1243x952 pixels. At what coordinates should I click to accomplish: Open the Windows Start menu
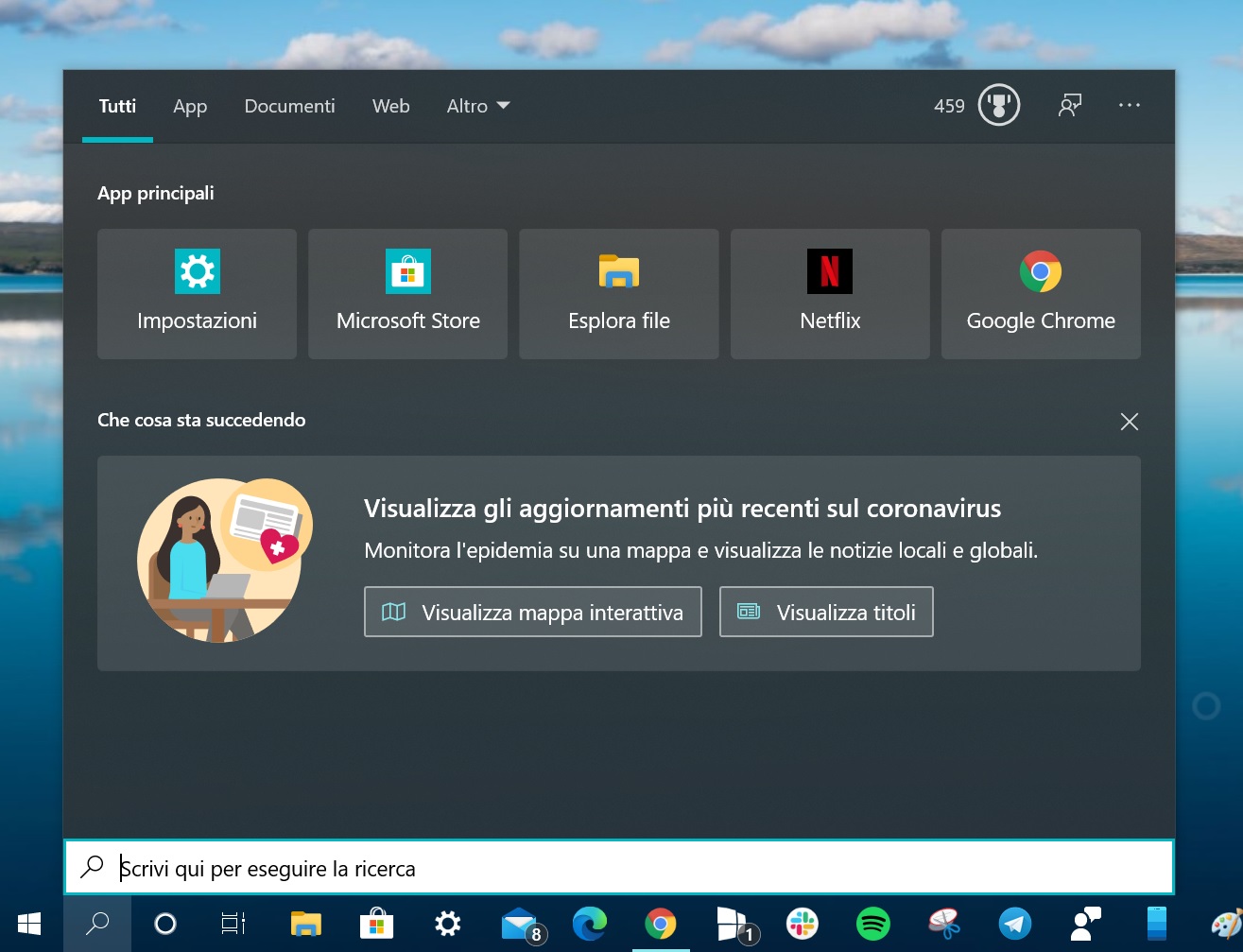point(29,924)
